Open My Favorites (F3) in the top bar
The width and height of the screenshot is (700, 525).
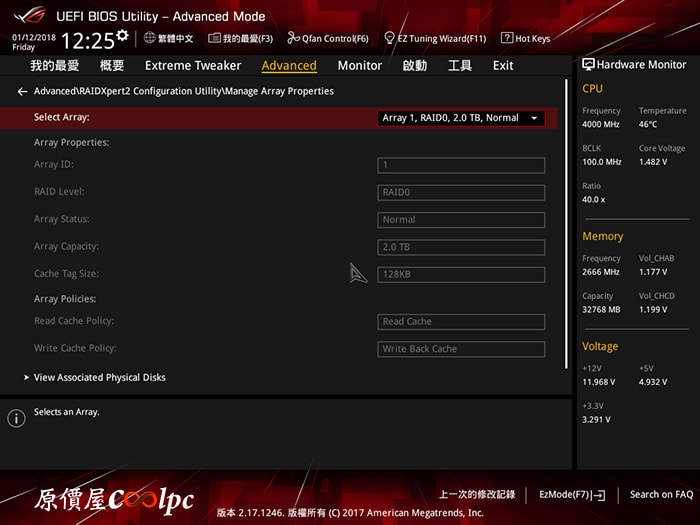(241, 38)
